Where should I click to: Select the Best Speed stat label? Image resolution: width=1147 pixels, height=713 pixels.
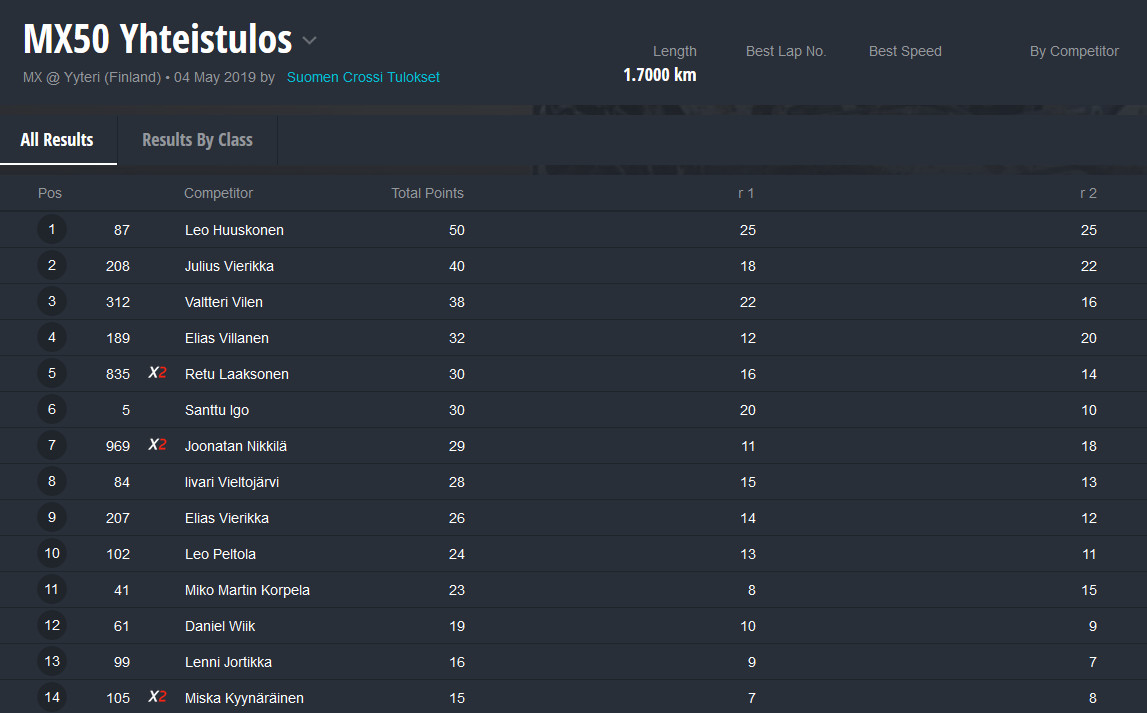tap(905, 51)
